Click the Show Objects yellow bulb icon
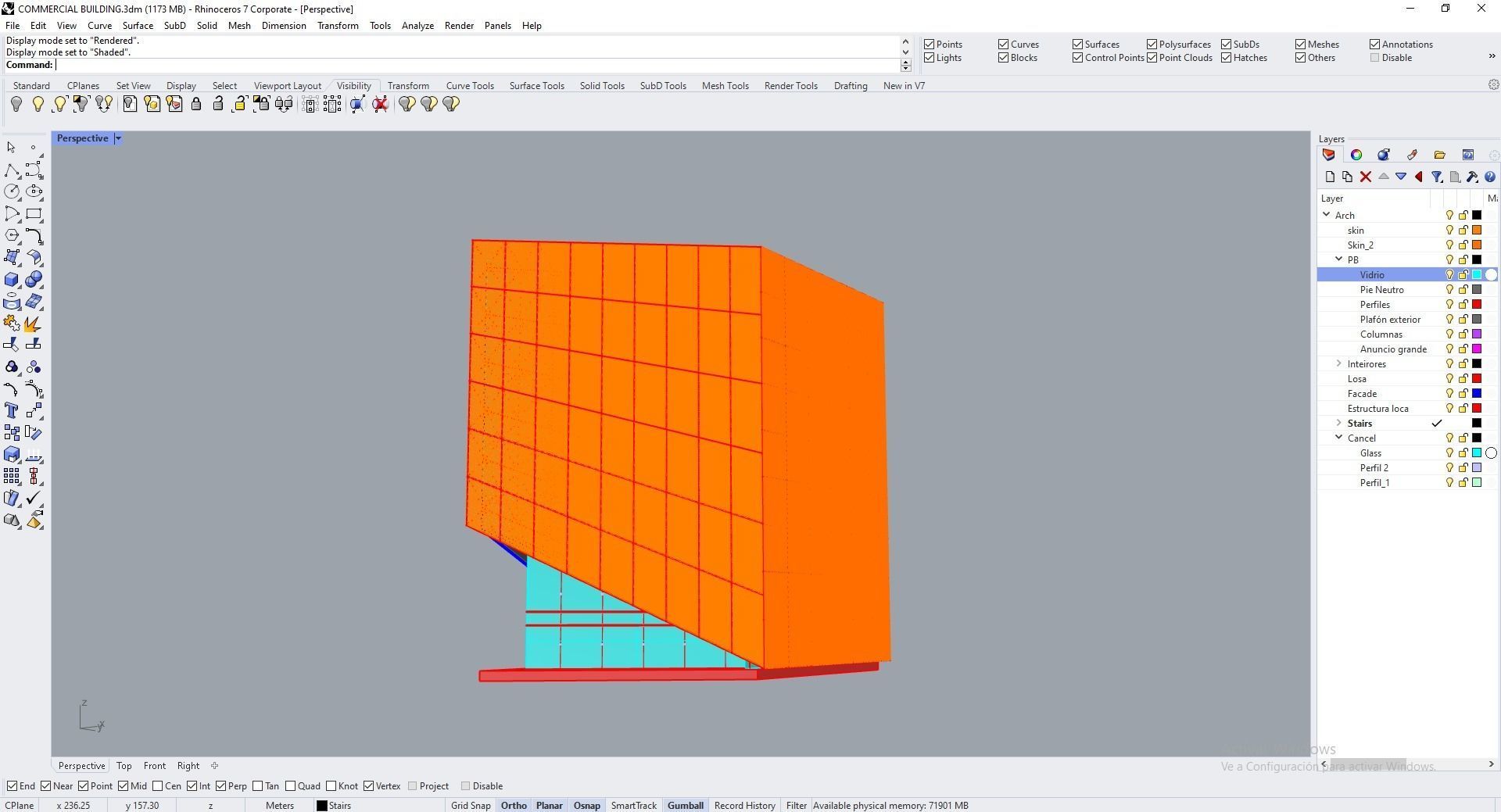This screenshot has width=1501, height=812. 38,104
